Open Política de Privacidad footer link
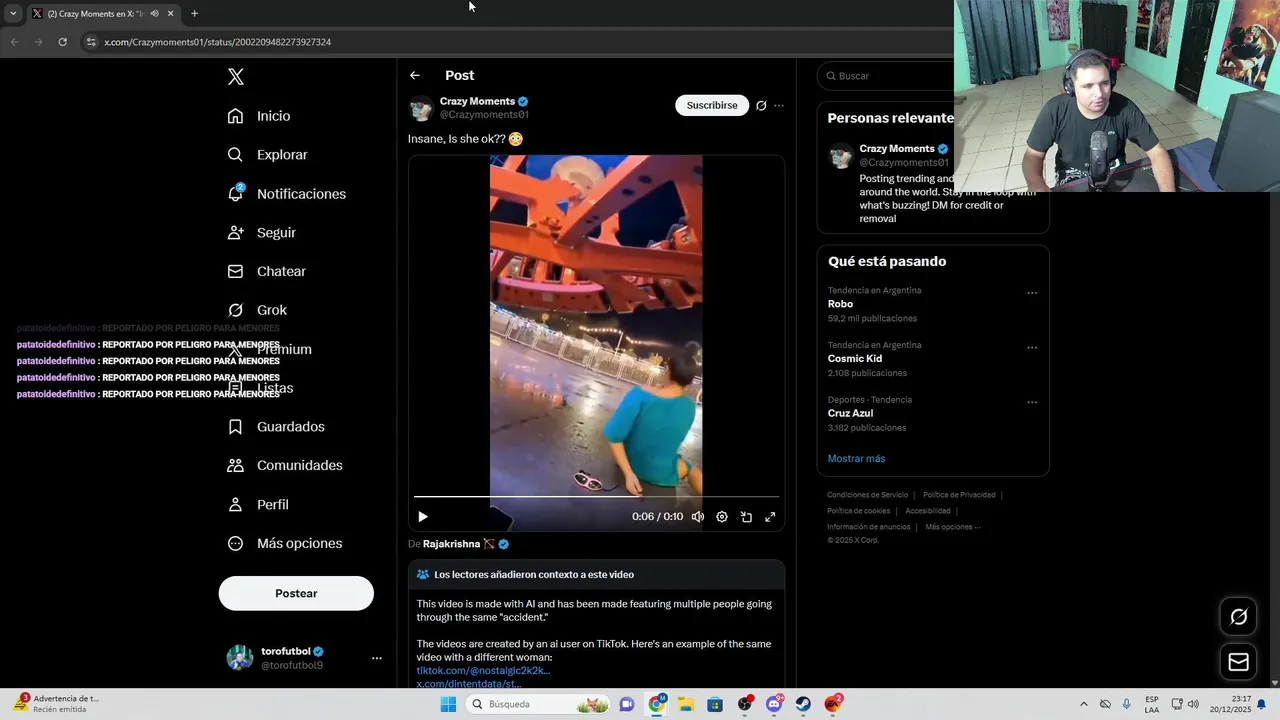 (x=959, y=495)
